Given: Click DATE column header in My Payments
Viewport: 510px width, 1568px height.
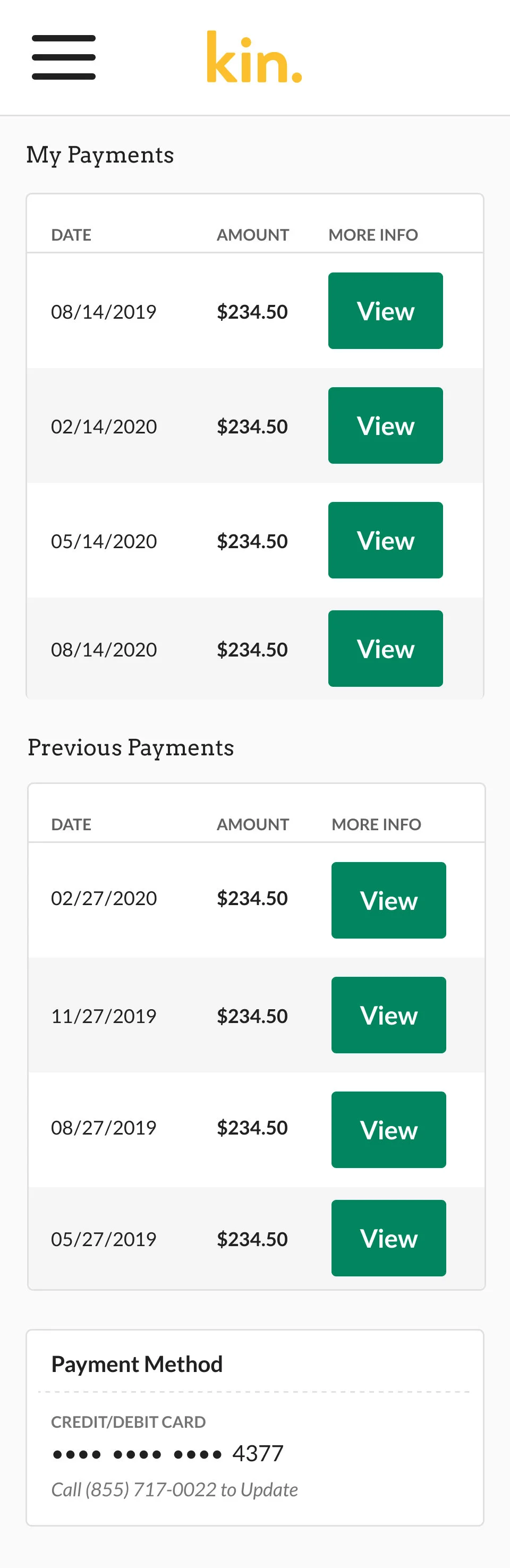Looking at the screenshot, I should click(71, 235).
